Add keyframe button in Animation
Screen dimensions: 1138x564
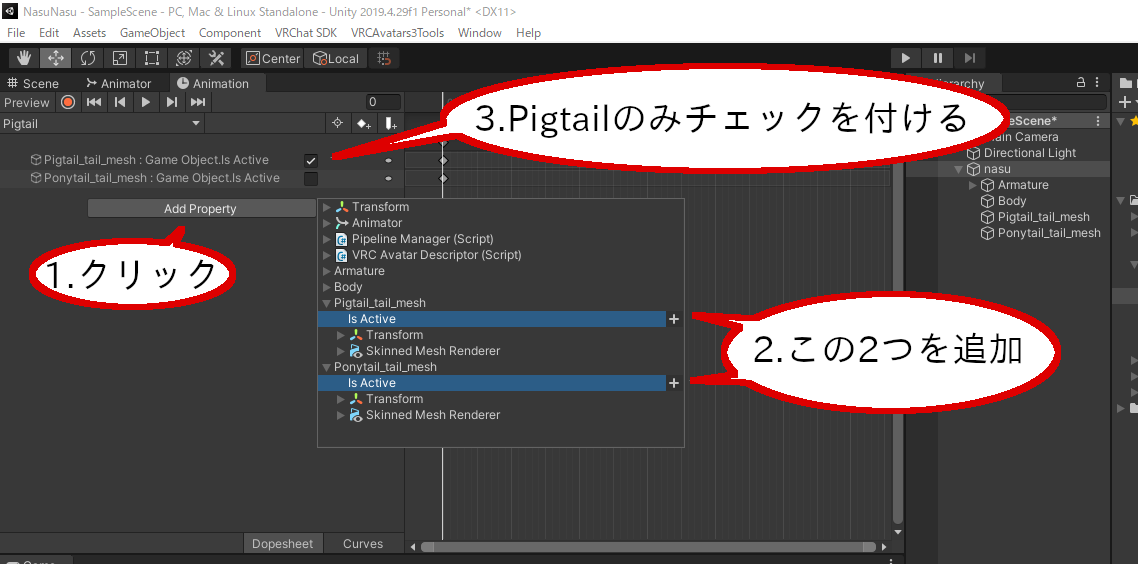364,123
